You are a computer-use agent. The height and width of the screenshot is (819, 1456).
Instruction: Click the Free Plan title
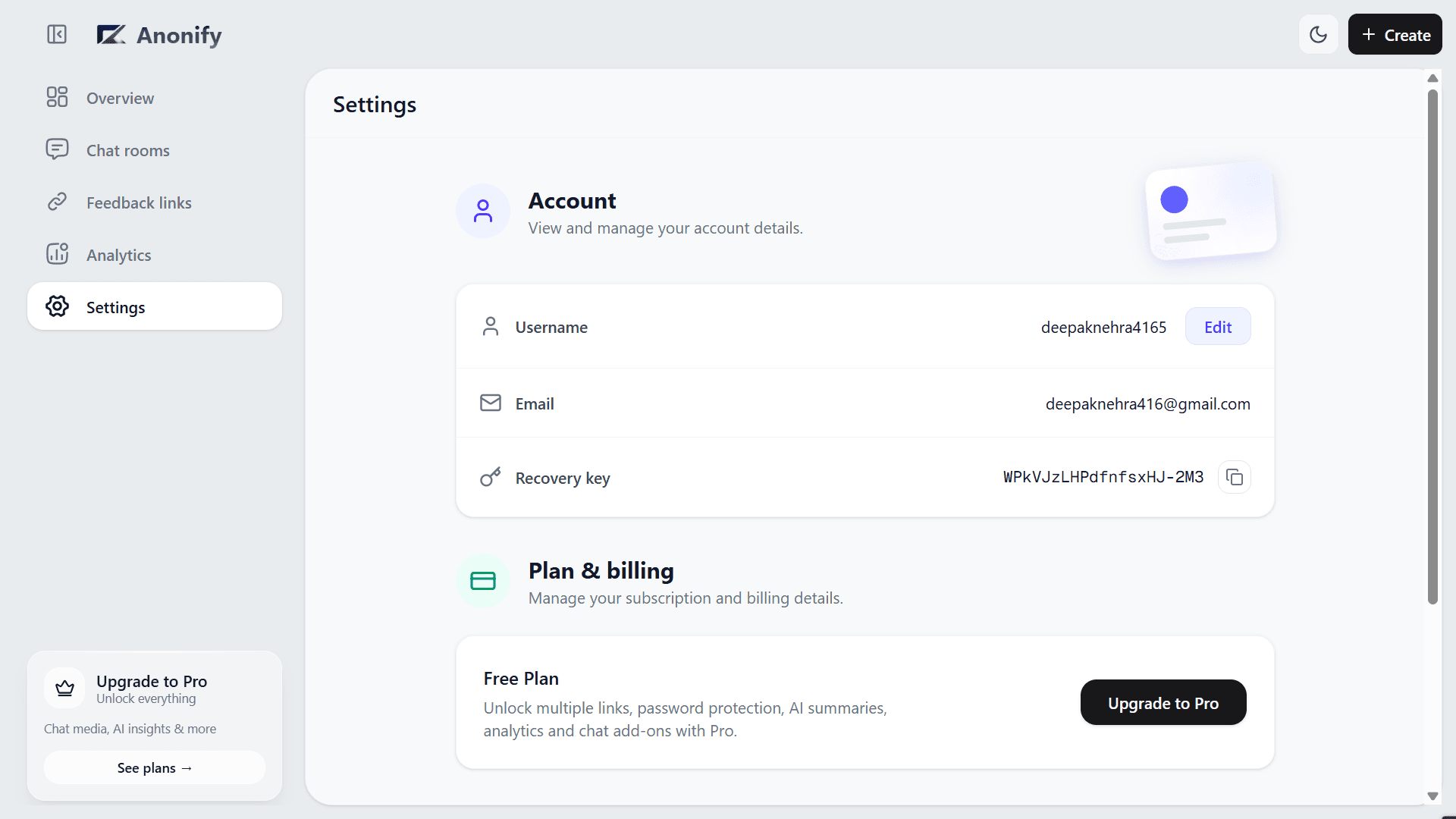tap(521, 678)
